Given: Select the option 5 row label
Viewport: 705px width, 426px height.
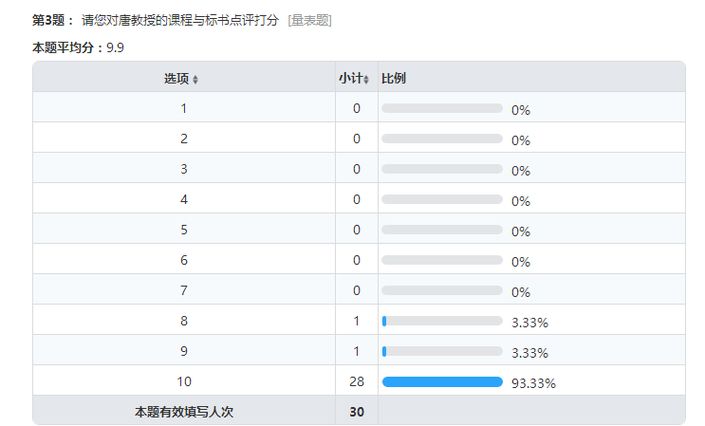Looking at the screenshot, I should point(184,230).
